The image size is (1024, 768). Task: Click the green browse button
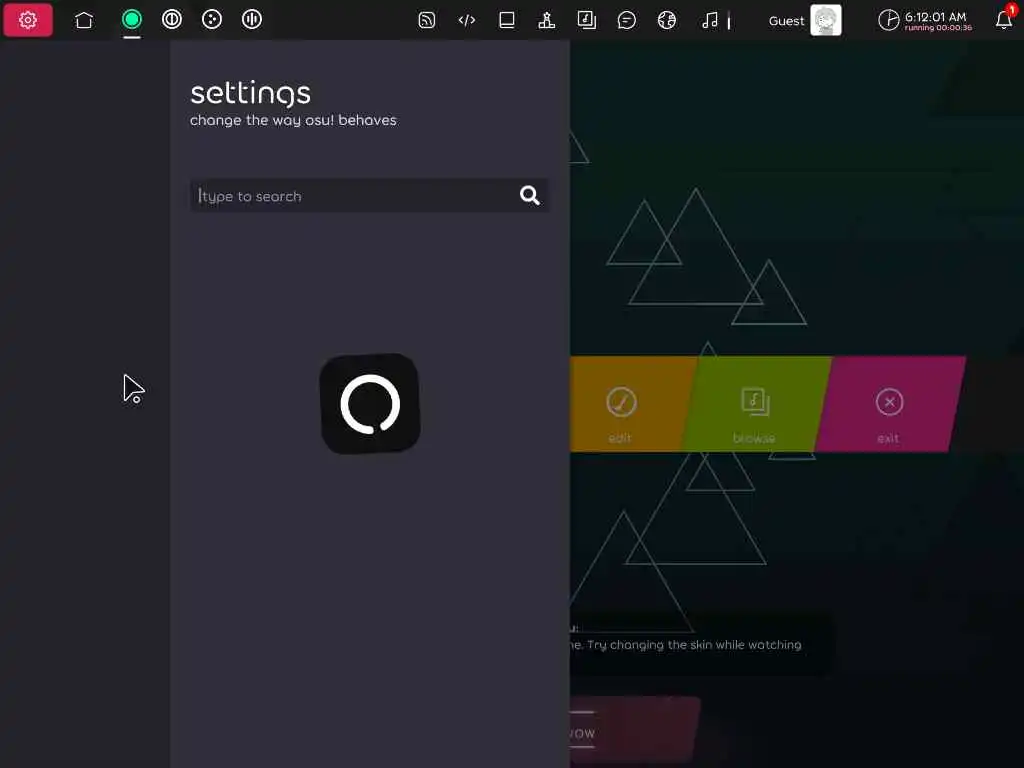tap(756, 404)
